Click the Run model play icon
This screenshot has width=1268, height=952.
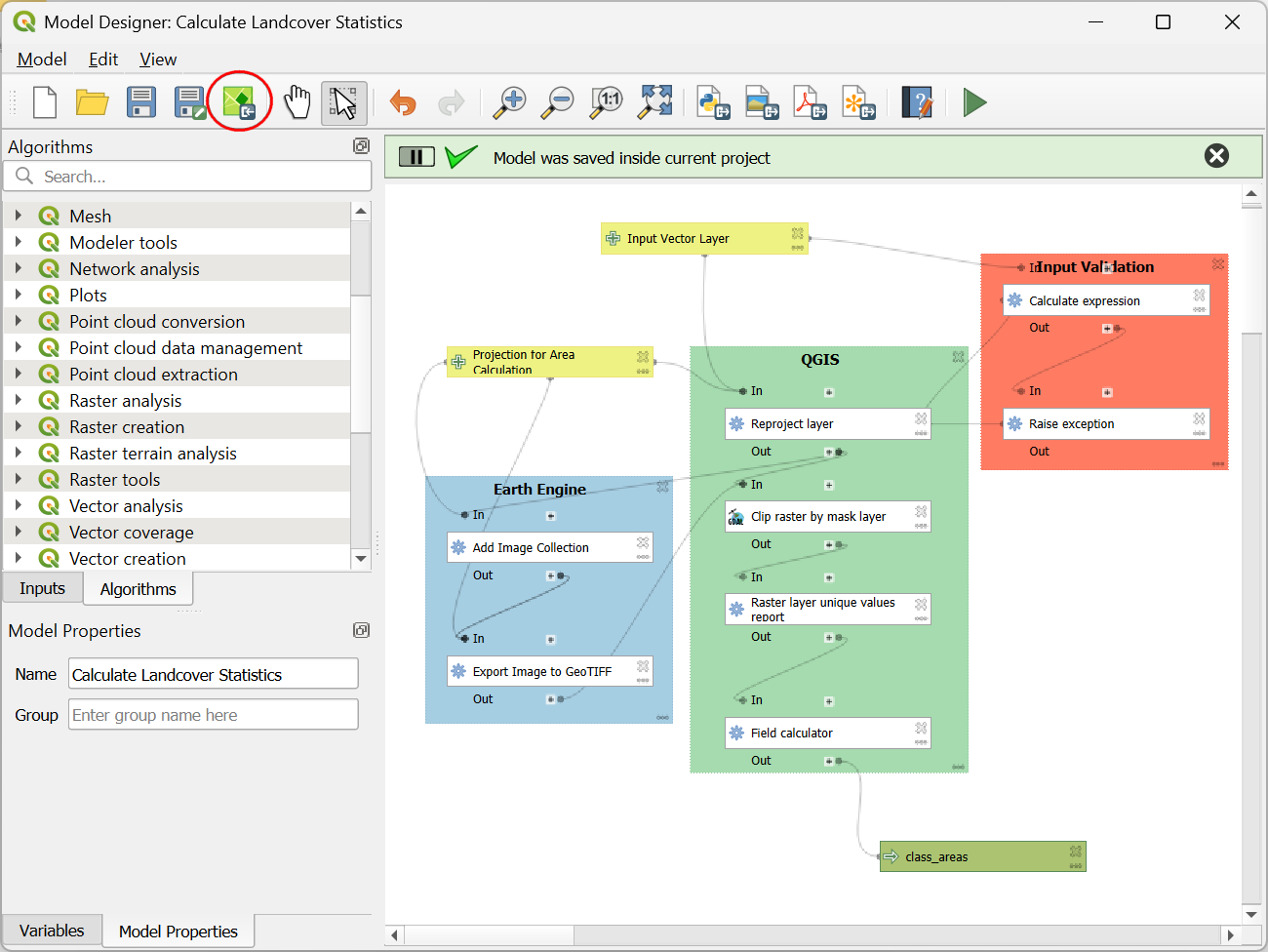973,102
